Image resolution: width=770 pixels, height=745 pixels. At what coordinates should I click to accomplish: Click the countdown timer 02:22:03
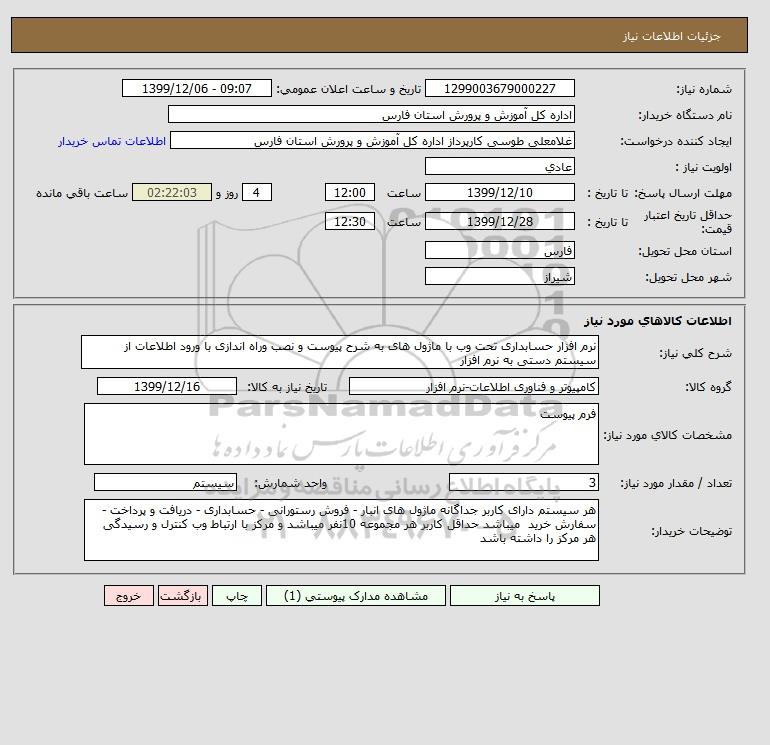point(172,193)
